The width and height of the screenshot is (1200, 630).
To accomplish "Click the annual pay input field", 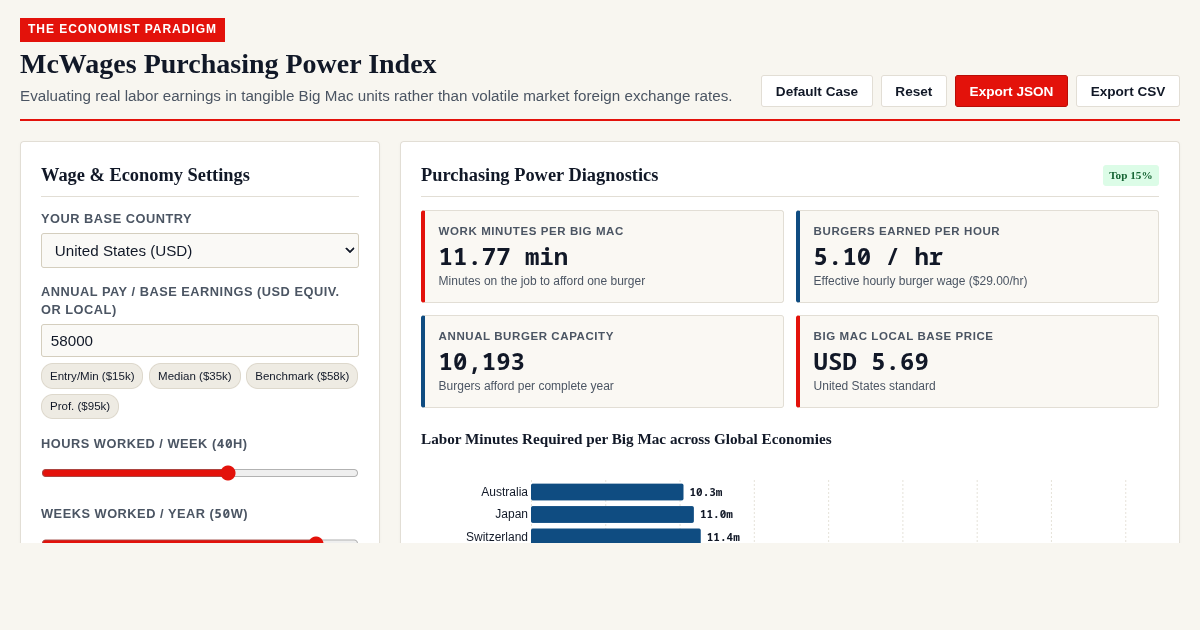I will tap(200, 340).
